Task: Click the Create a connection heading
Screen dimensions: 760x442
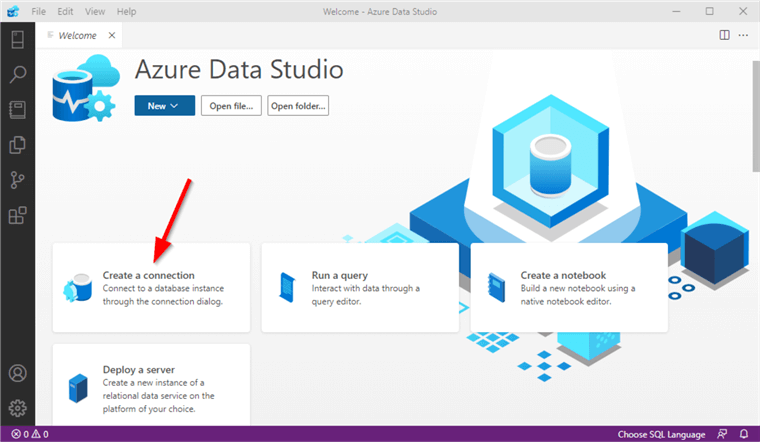Action: (148, 275)
